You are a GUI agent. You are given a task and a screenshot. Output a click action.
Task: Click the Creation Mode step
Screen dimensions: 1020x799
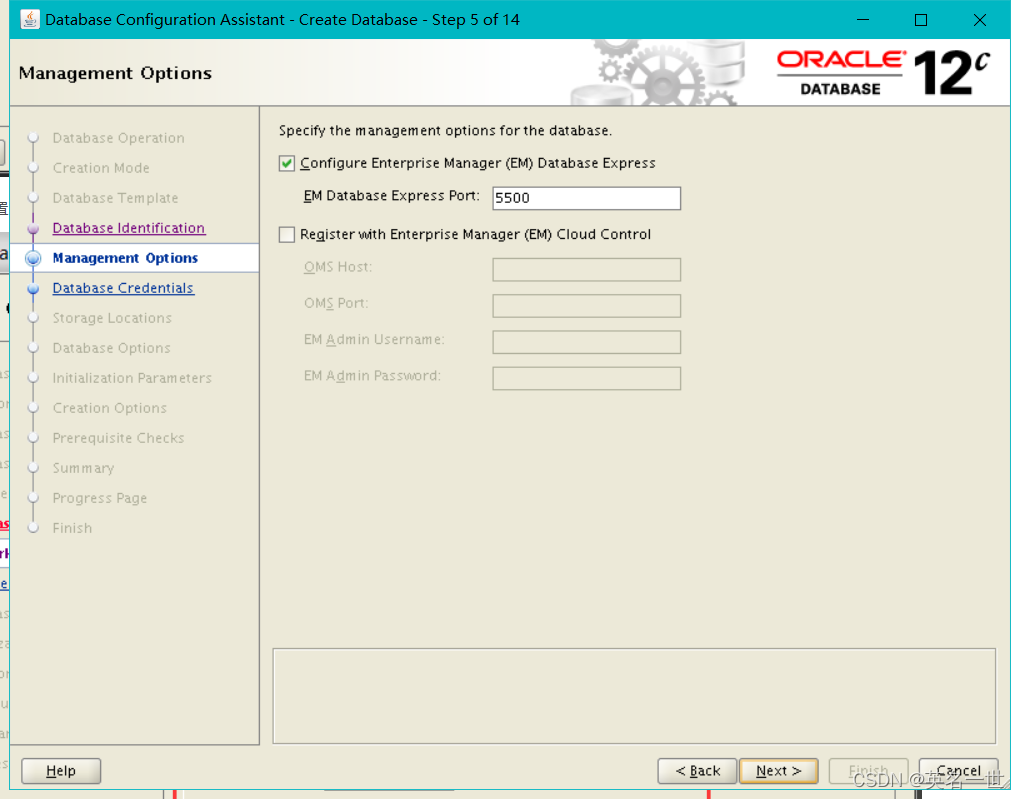coord(101,168)
